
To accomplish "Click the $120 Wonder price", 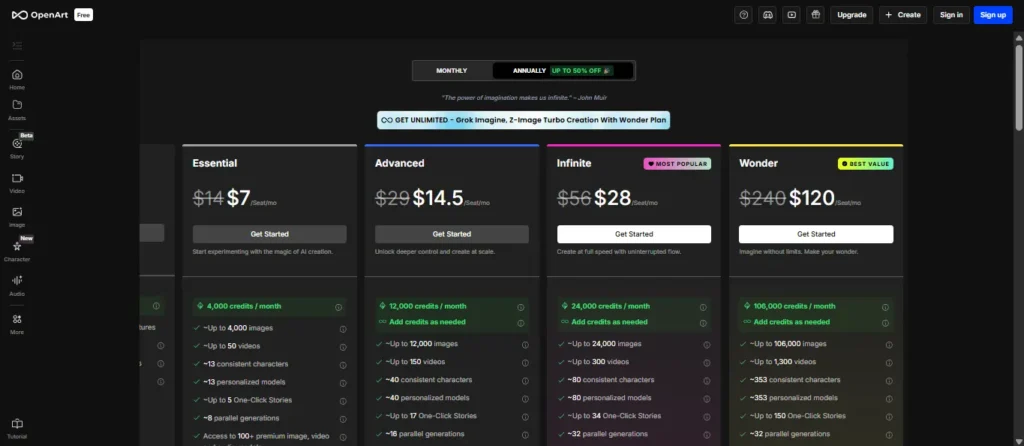I will 812,198.
